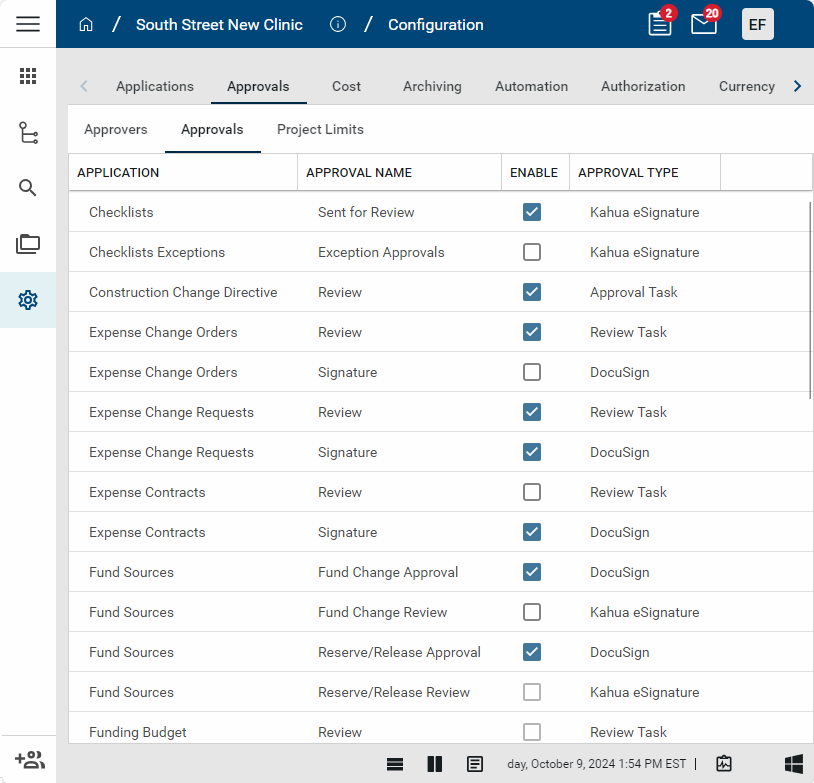Open the hamburger main menu

point(28,24)
